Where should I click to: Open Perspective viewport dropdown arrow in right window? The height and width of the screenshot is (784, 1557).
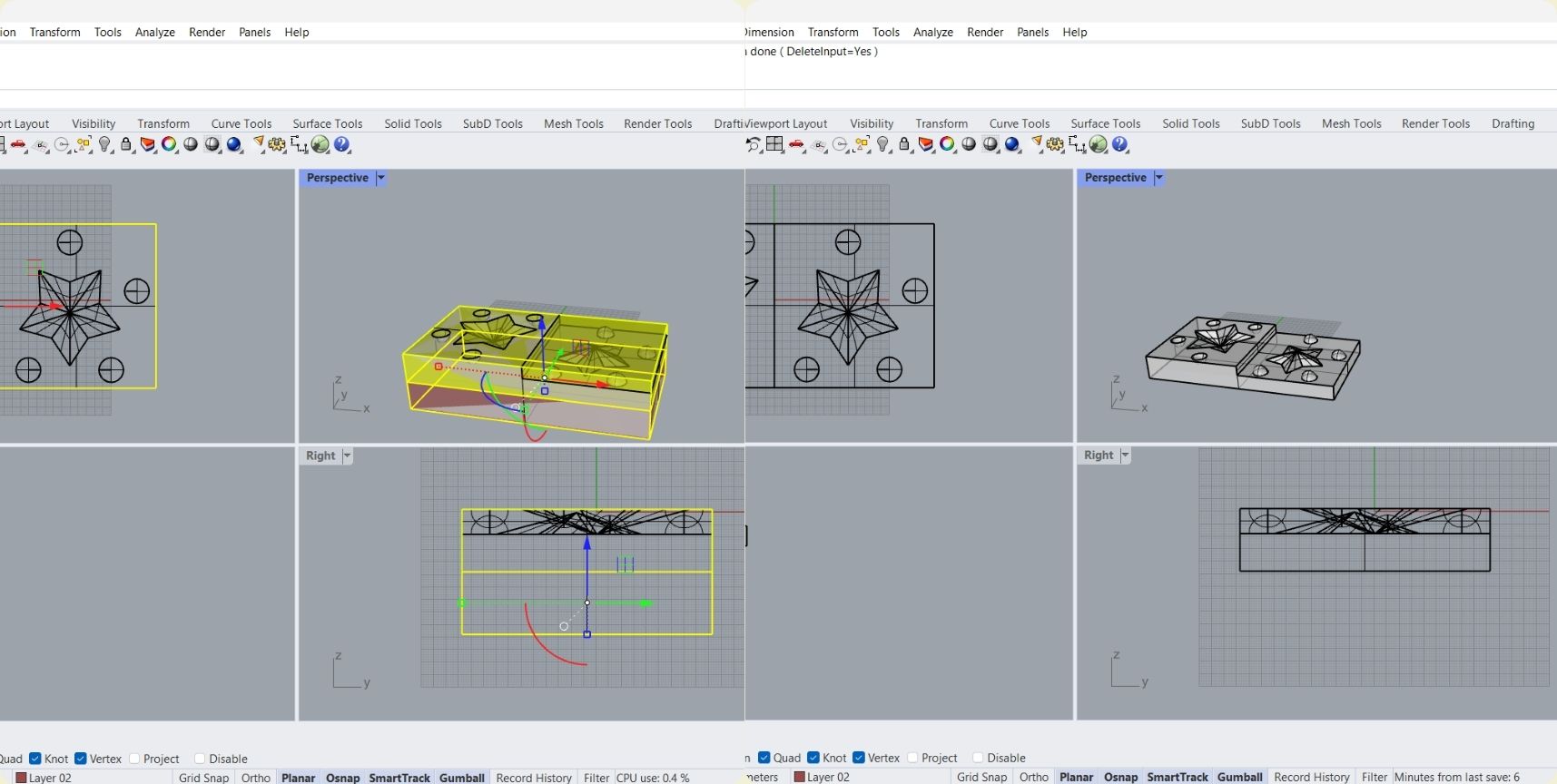1159,178
